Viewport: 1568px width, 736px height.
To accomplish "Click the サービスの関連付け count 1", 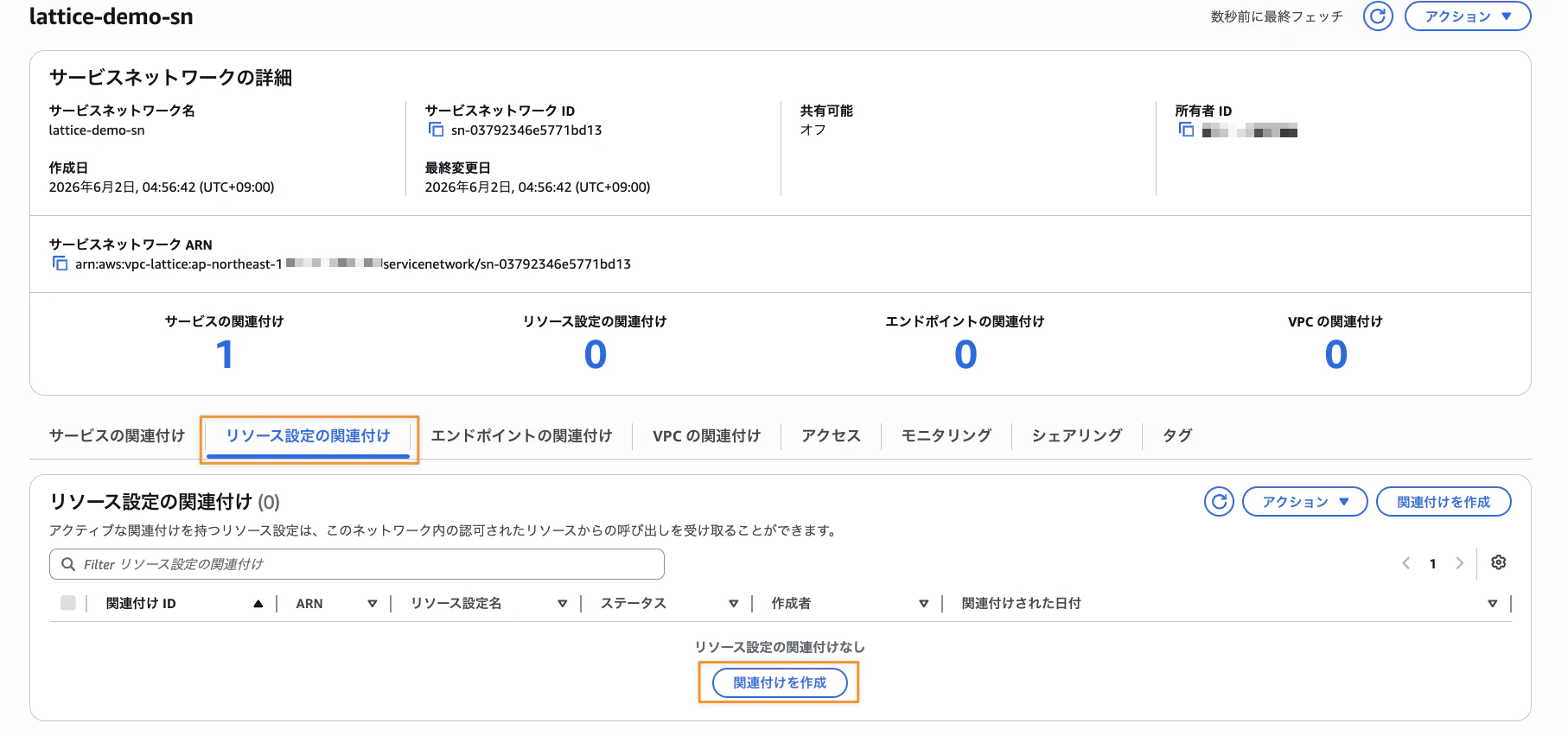I will (x=225, y=354).
